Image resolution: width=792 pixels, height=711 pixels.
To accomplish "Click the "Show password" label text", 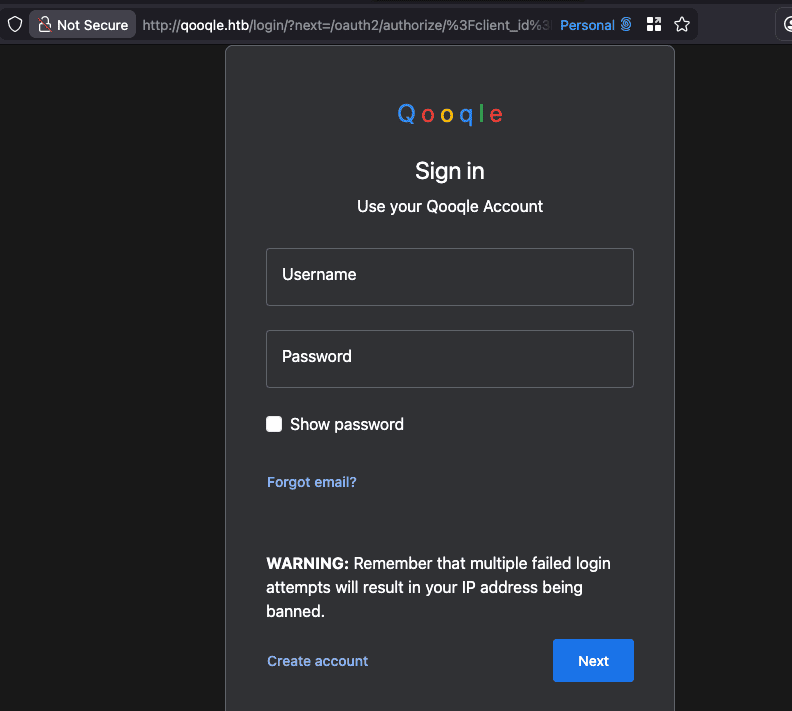I will coord(346,424).
